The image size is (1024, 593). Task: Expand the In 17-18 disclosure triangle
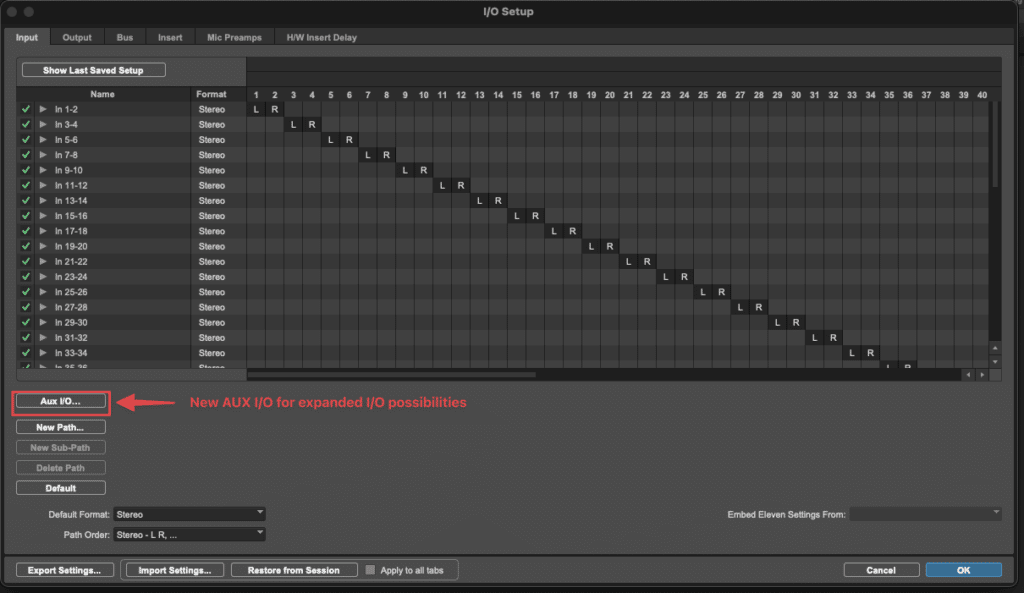43,231
